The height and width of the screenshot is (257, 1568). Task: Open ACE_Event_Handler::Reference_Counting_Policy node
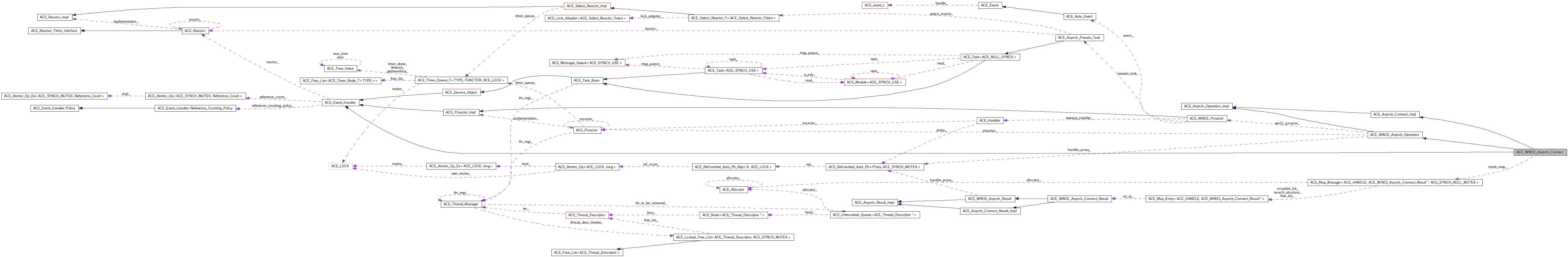coord(195,108)
